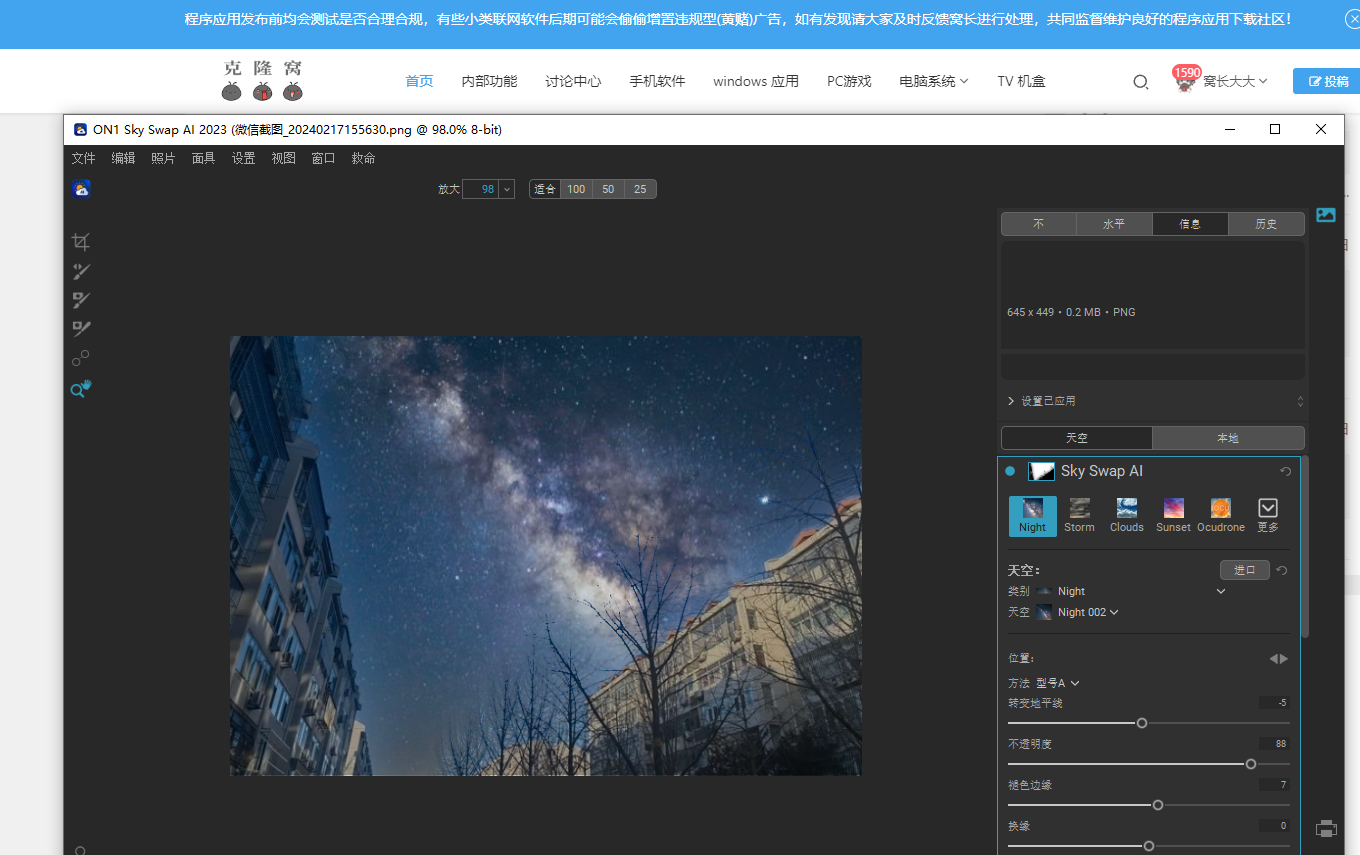Open the 面具 menu
The image size is (1360, 855).
204,158
